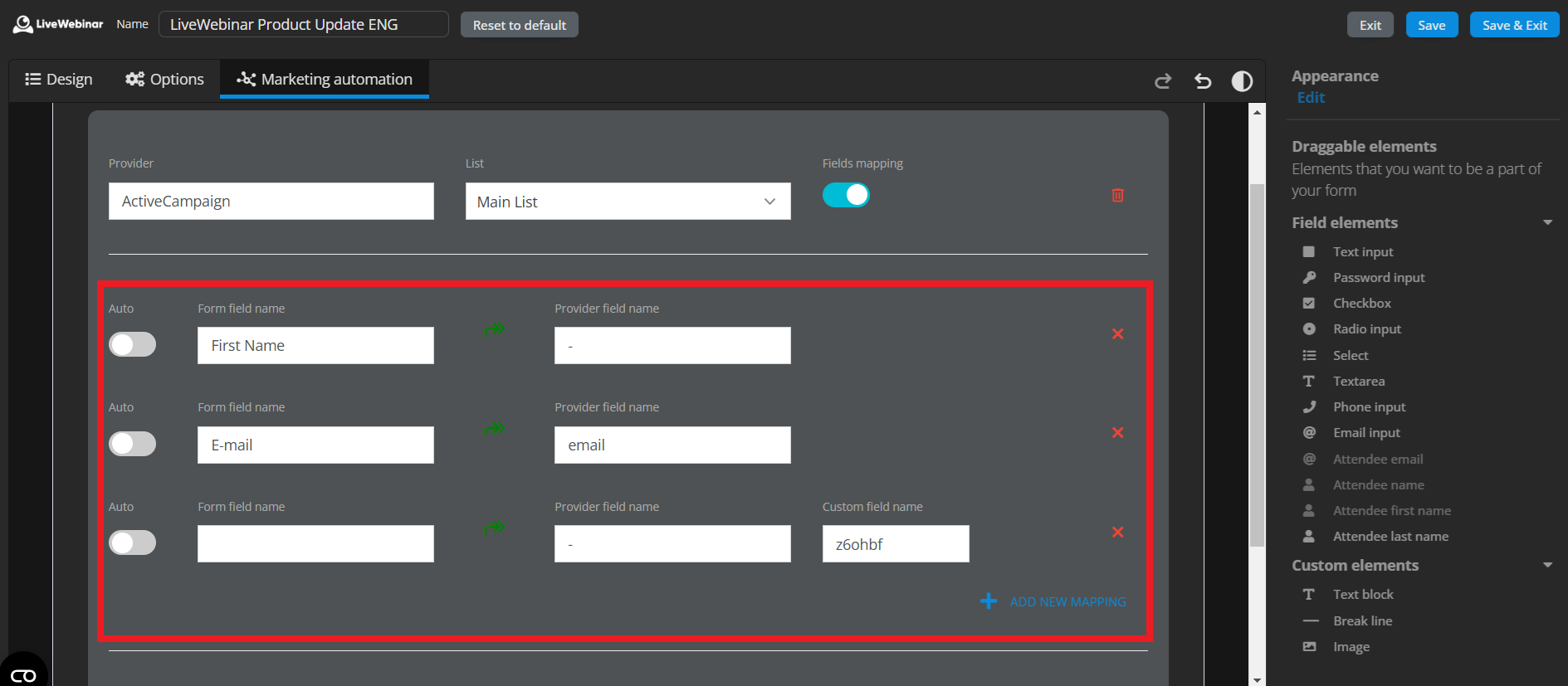The height and width of the screenshot is (686, 1568).
Task: Click Add New Mapping link
Action: [x=1067, y=601]
